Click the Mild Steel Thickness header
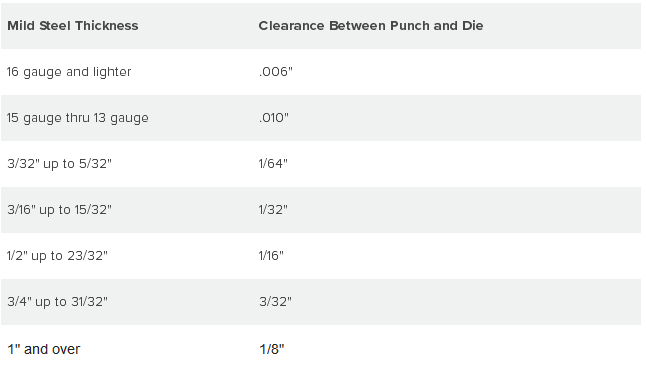The height and width of the screenshot is (383, 646). point(73,26)
